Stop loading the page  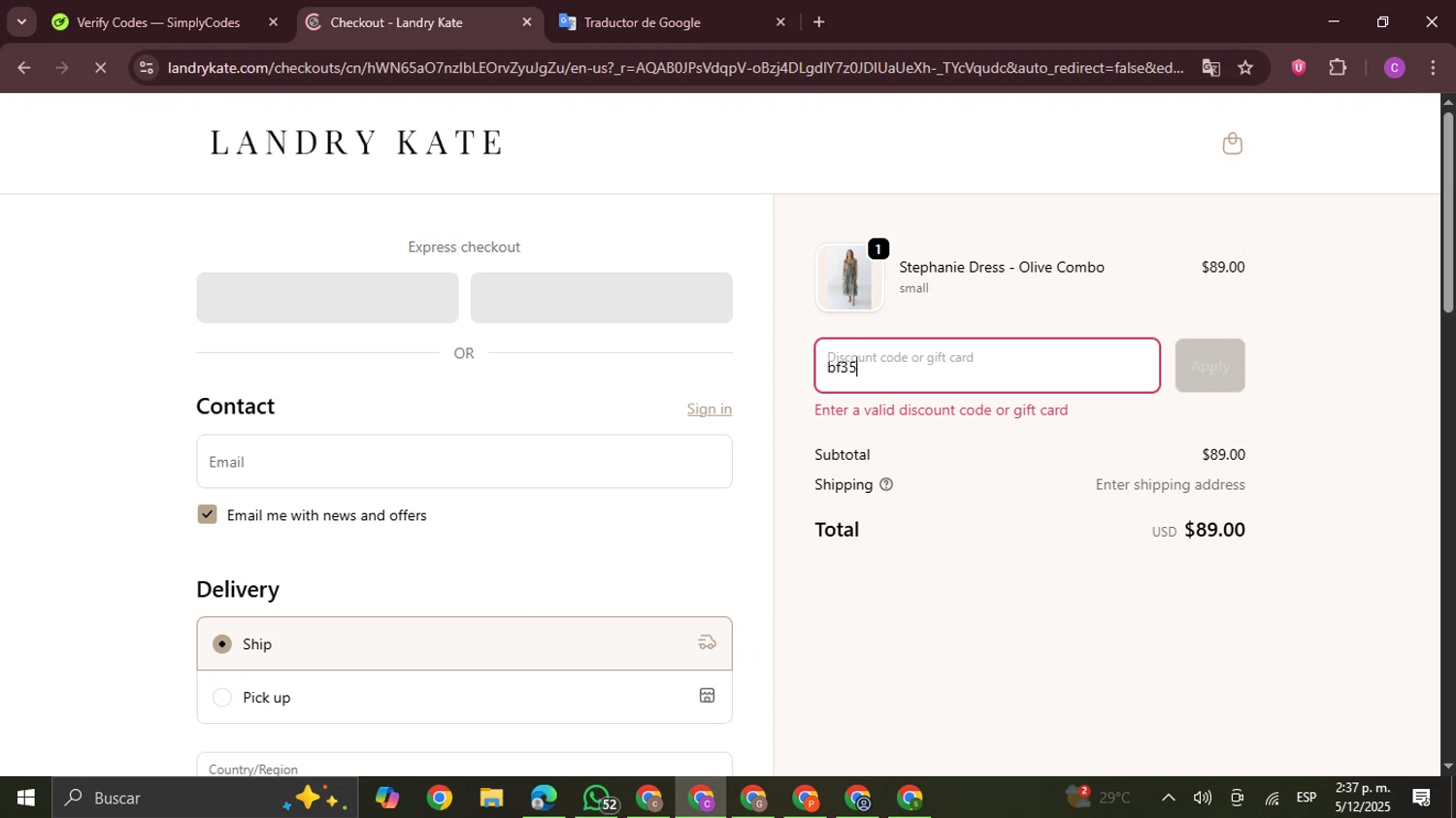click(x=100, y=68)
